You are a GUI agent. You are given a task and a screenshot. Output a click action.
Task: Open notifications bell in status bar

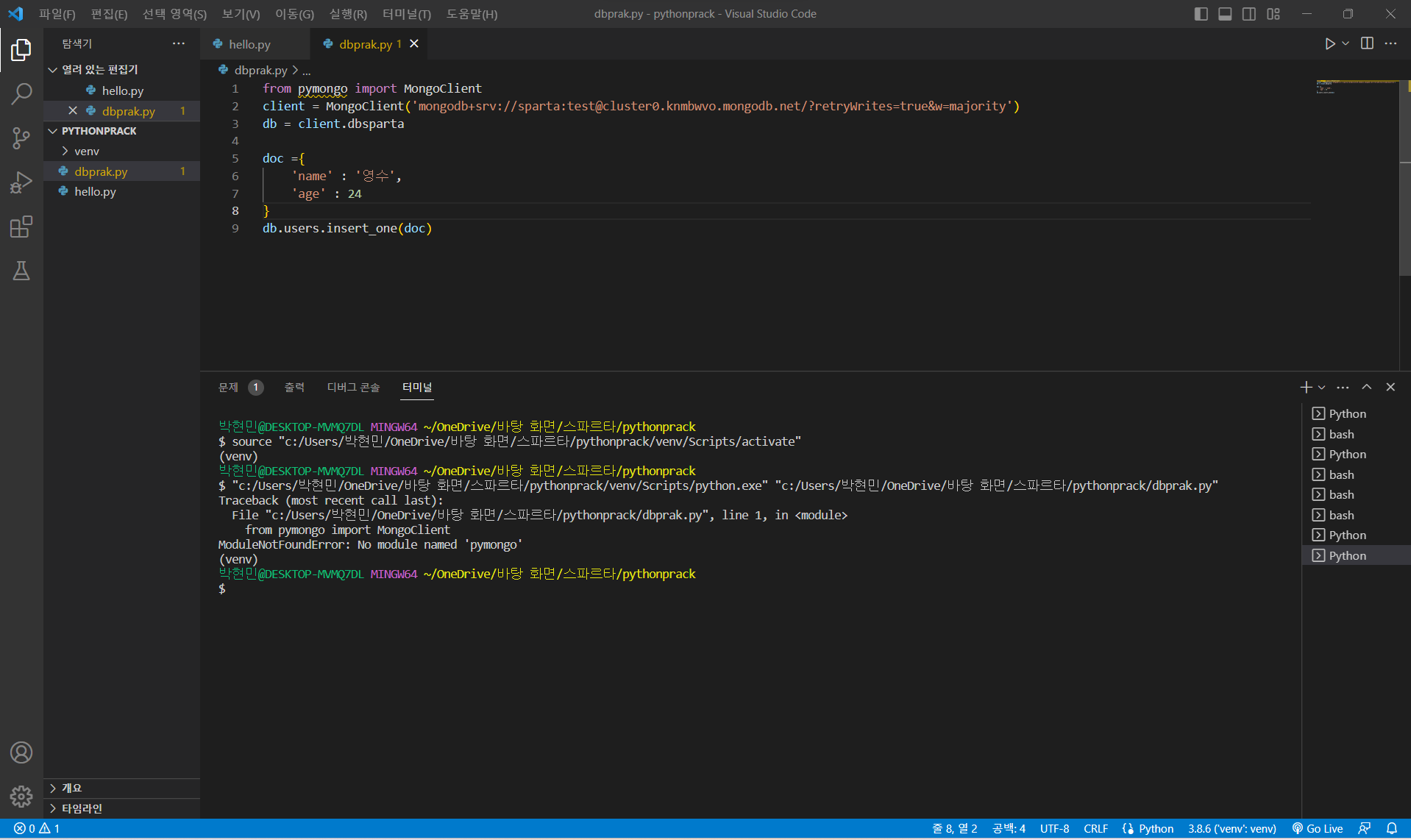[x=1392, y=829]
